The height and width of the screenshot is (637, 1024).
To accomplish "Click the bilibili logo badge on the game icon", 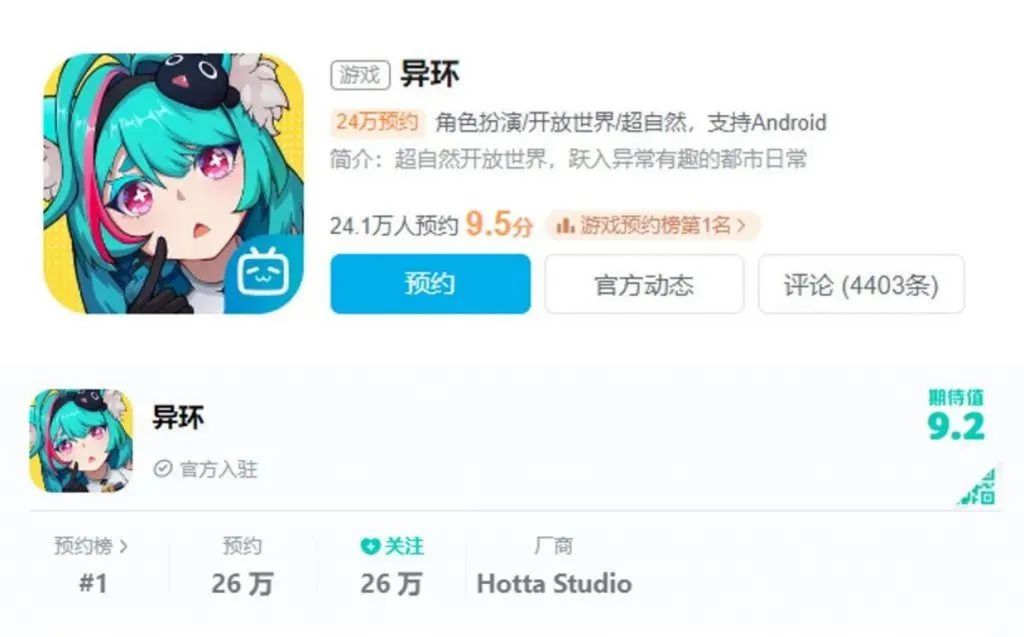I will pyautogui.click(x=264, y=274).
